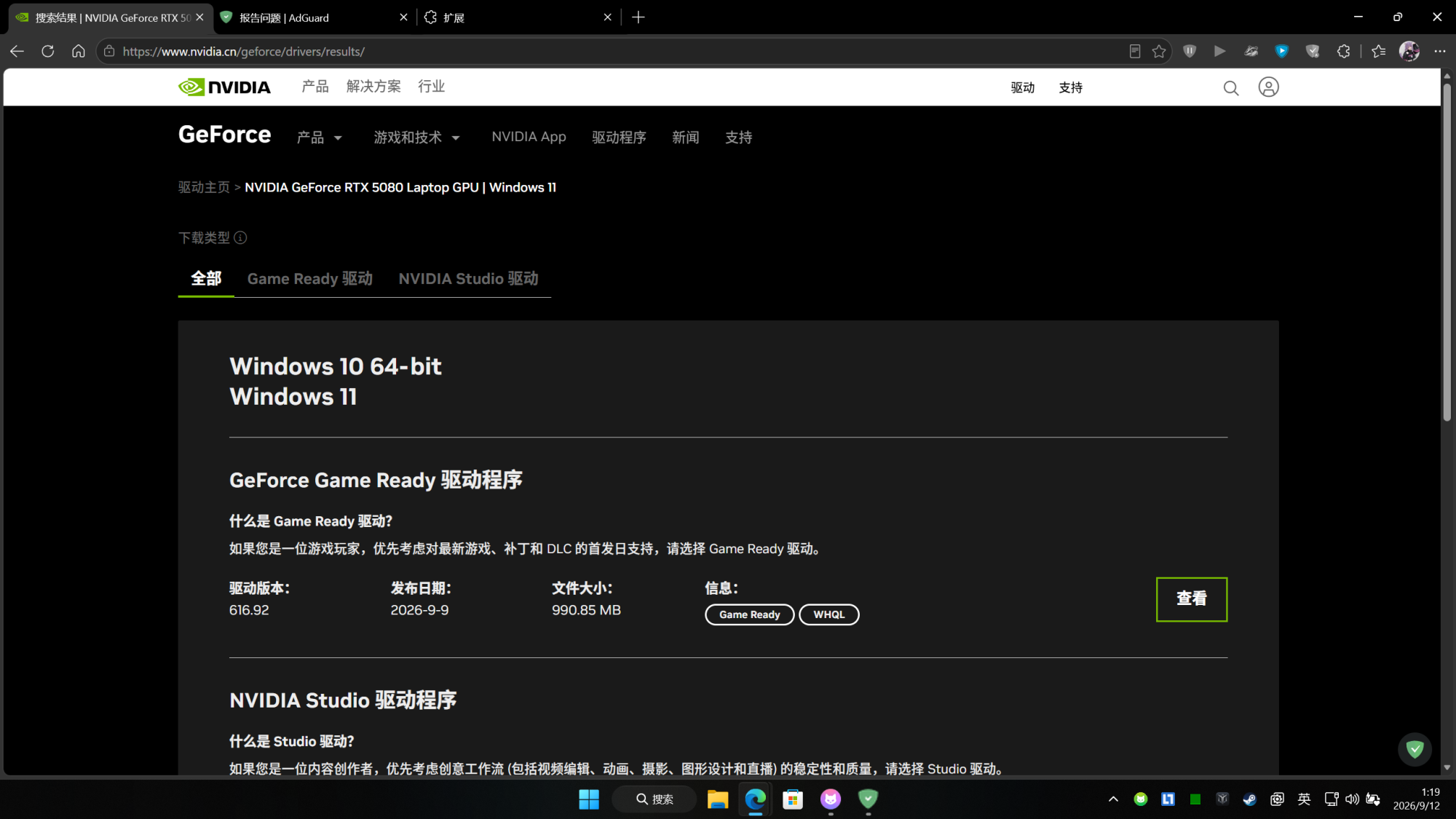The height and width of the screenshot is (819, 1456).
Task: Click the NVIDIA logo
Action: [x=224, y=87]
